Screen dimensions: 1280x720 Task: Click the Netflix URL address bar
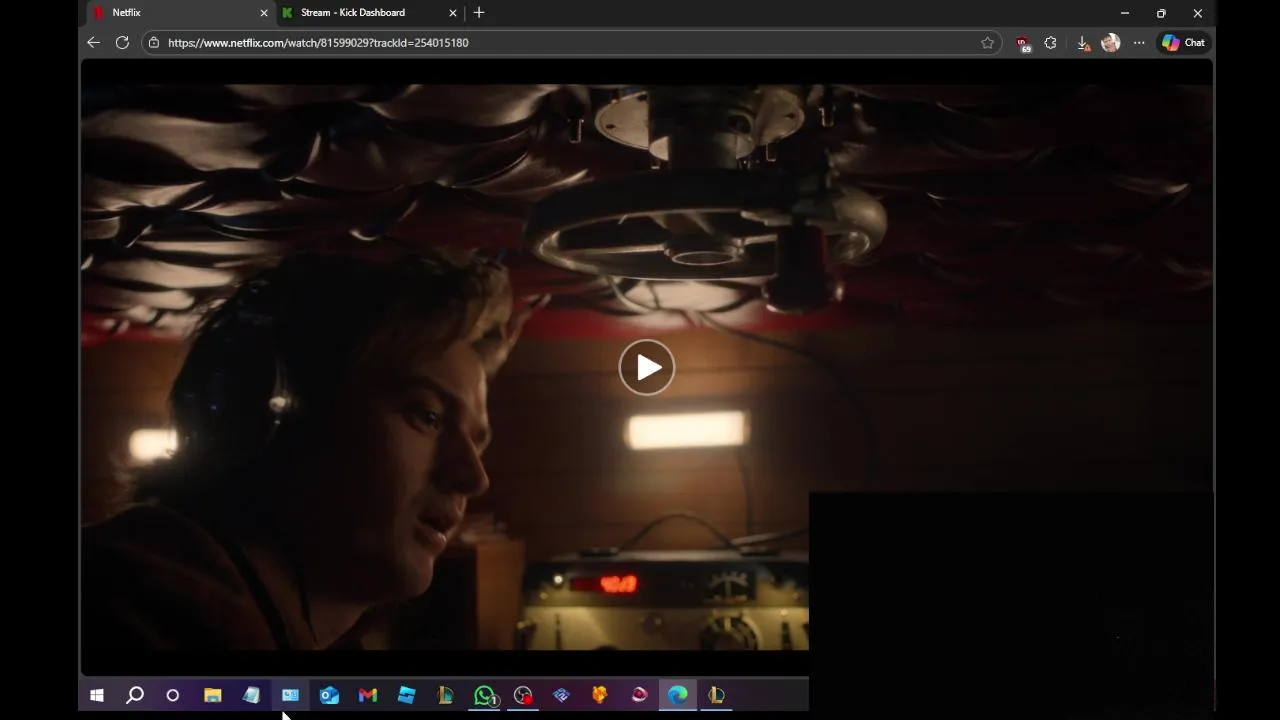pos(570,43)
